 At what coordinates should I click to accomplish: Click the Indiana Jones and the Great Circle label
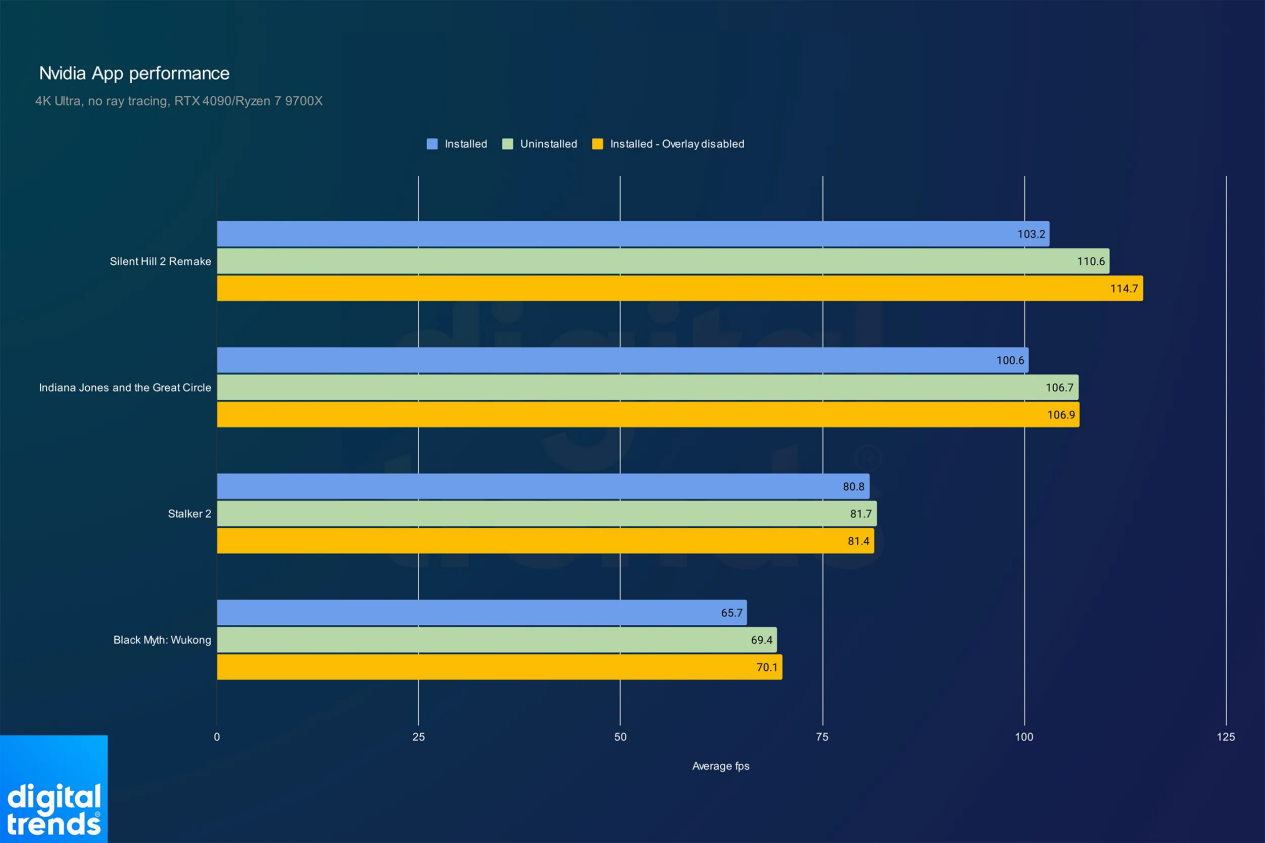pos(125,388)
